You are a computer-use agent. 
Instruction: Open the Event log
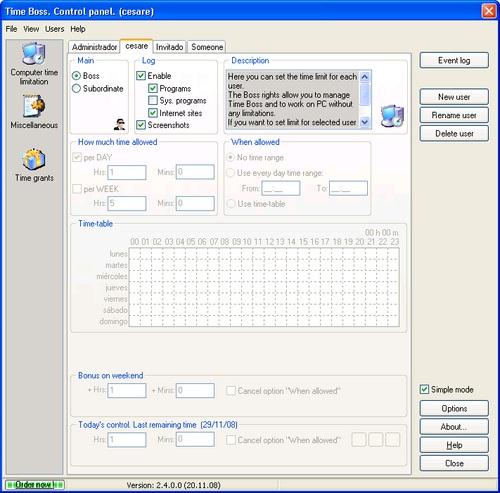(x=454, y=60)
